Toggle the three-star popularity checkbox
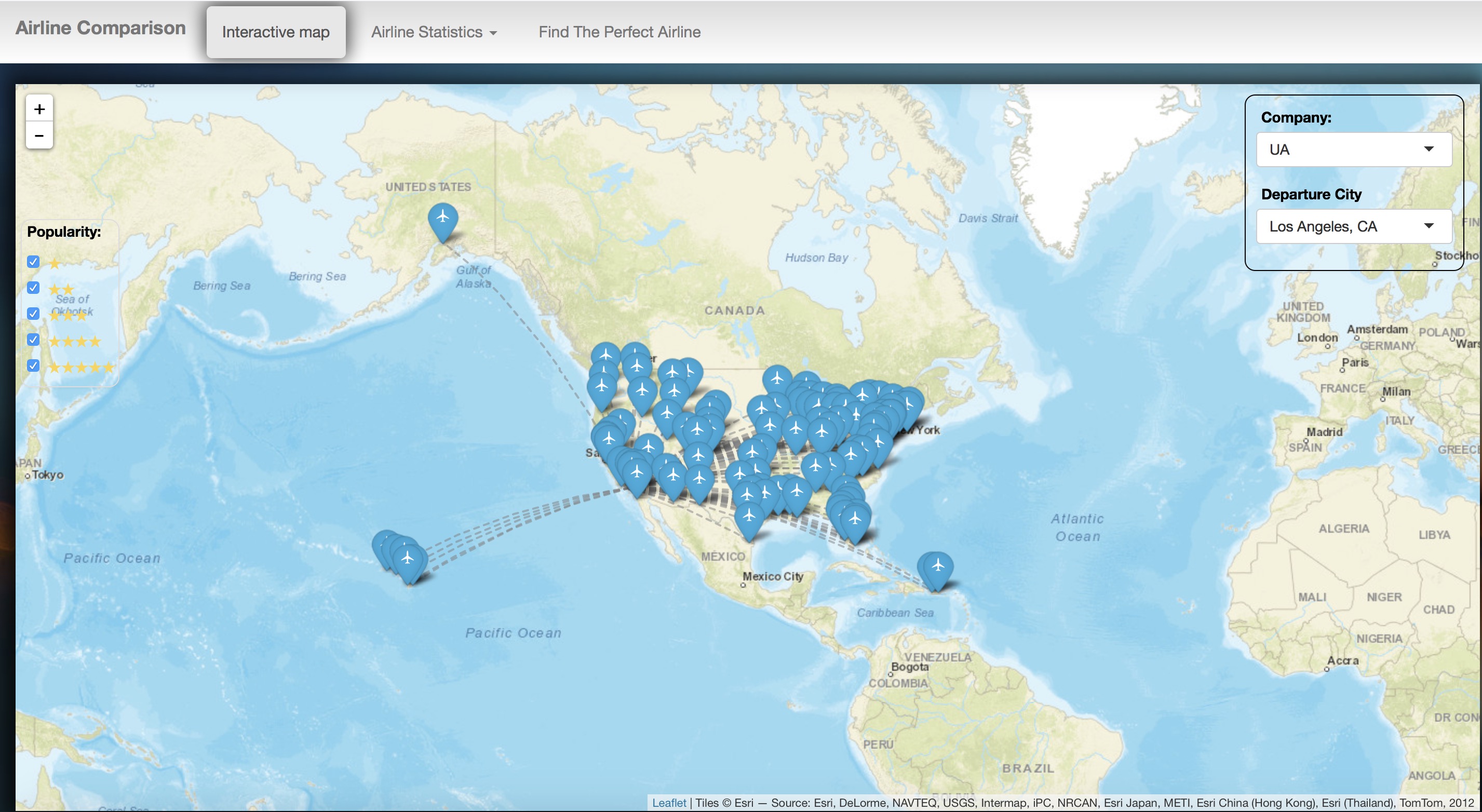This screenshot has height=812, width=1482. click(33, 314)
